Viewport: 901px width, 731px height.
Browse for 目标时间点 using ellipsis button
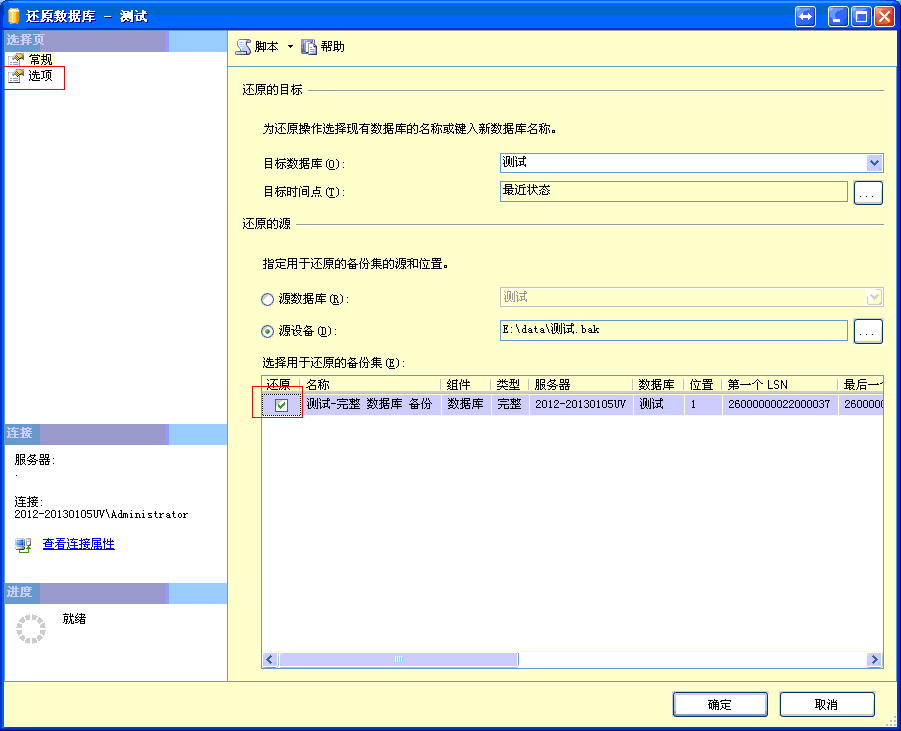tap(868, 193)
